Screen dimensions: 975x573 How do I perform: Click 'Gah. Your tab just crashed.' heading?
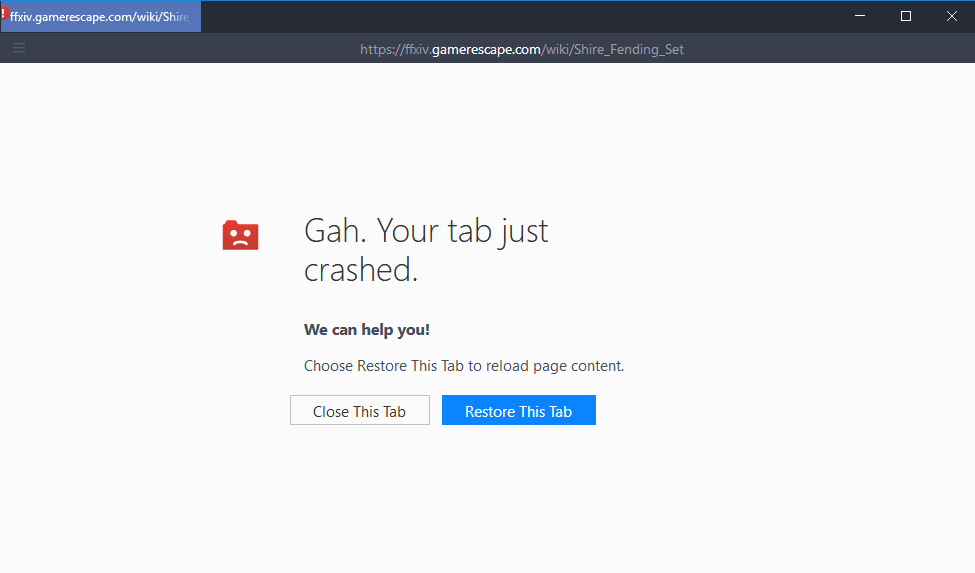pos(426,250)
